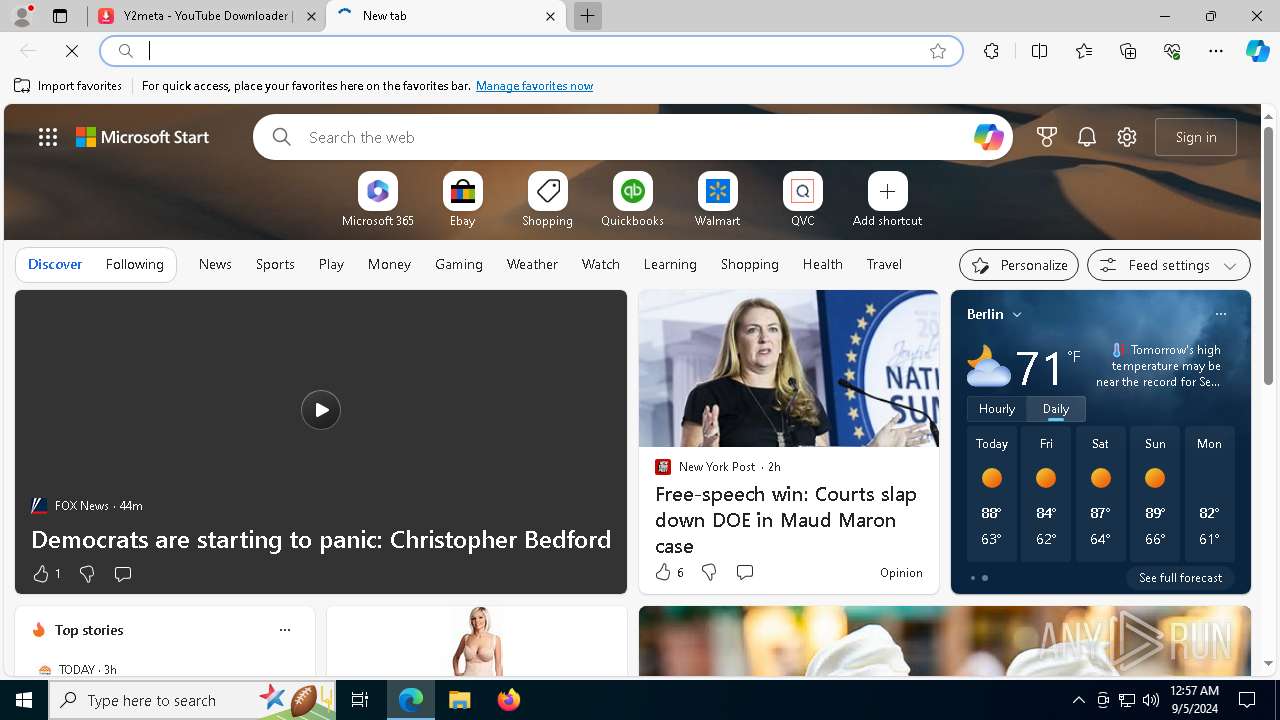The width and height of the screenshot is (1280, 720).
Task: Open browser Extensions icon
Action: coord(991,51)
